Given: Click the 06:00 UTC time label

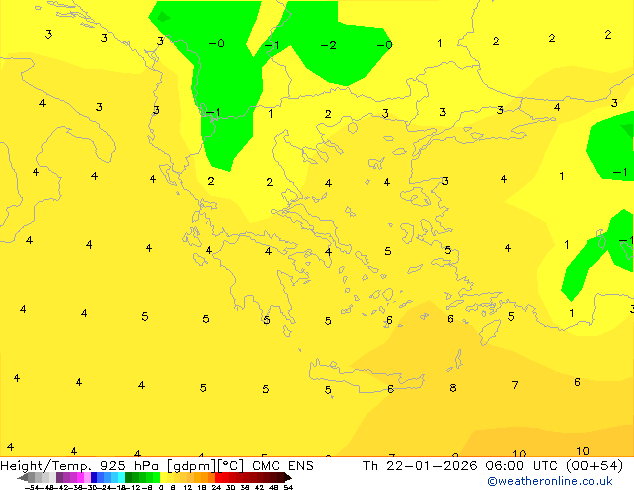Looking at the screenshot, I should click(522, 466).
